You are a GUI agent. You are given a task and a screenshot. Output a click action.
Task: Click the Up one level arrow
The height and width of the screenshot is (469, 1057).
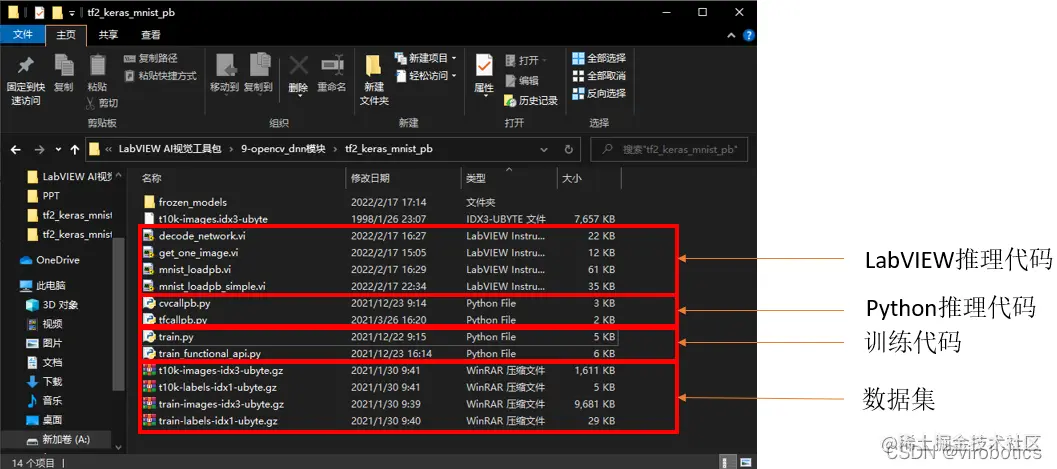[75, 149]
